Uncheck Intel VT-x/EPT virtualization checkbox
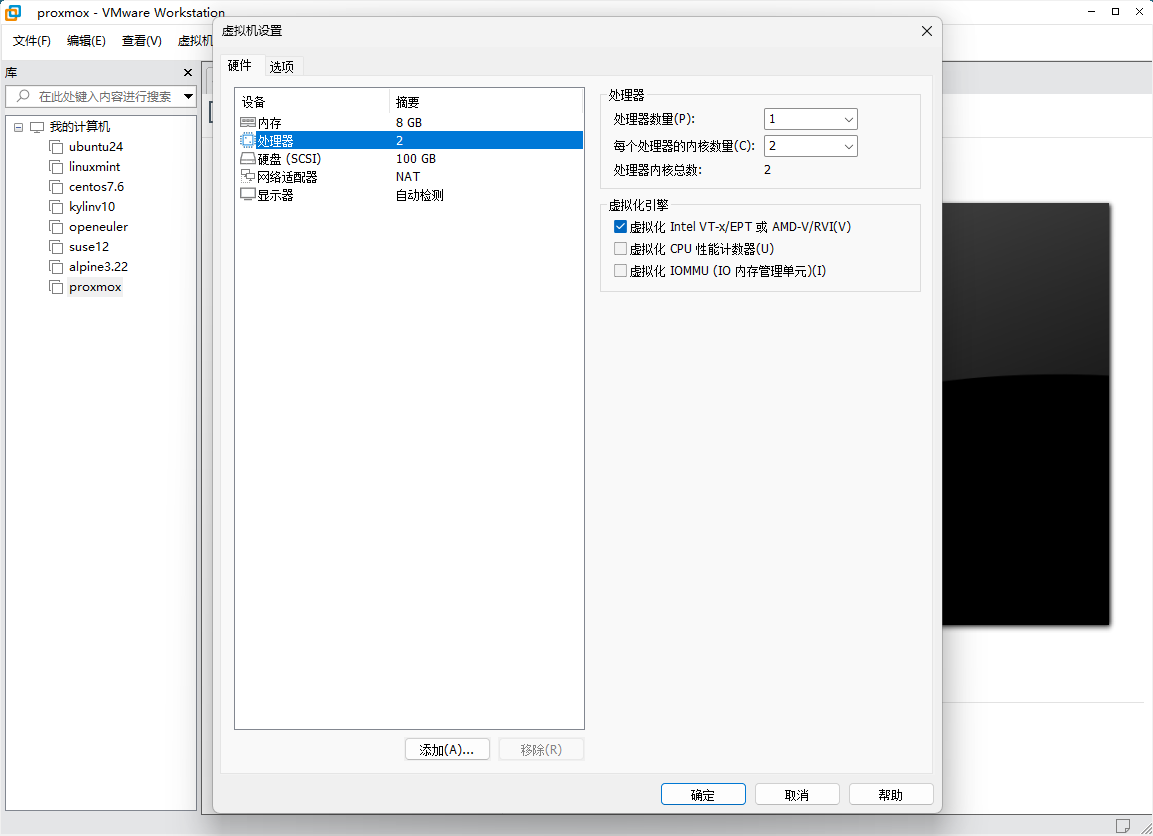 tap(620, 227)
